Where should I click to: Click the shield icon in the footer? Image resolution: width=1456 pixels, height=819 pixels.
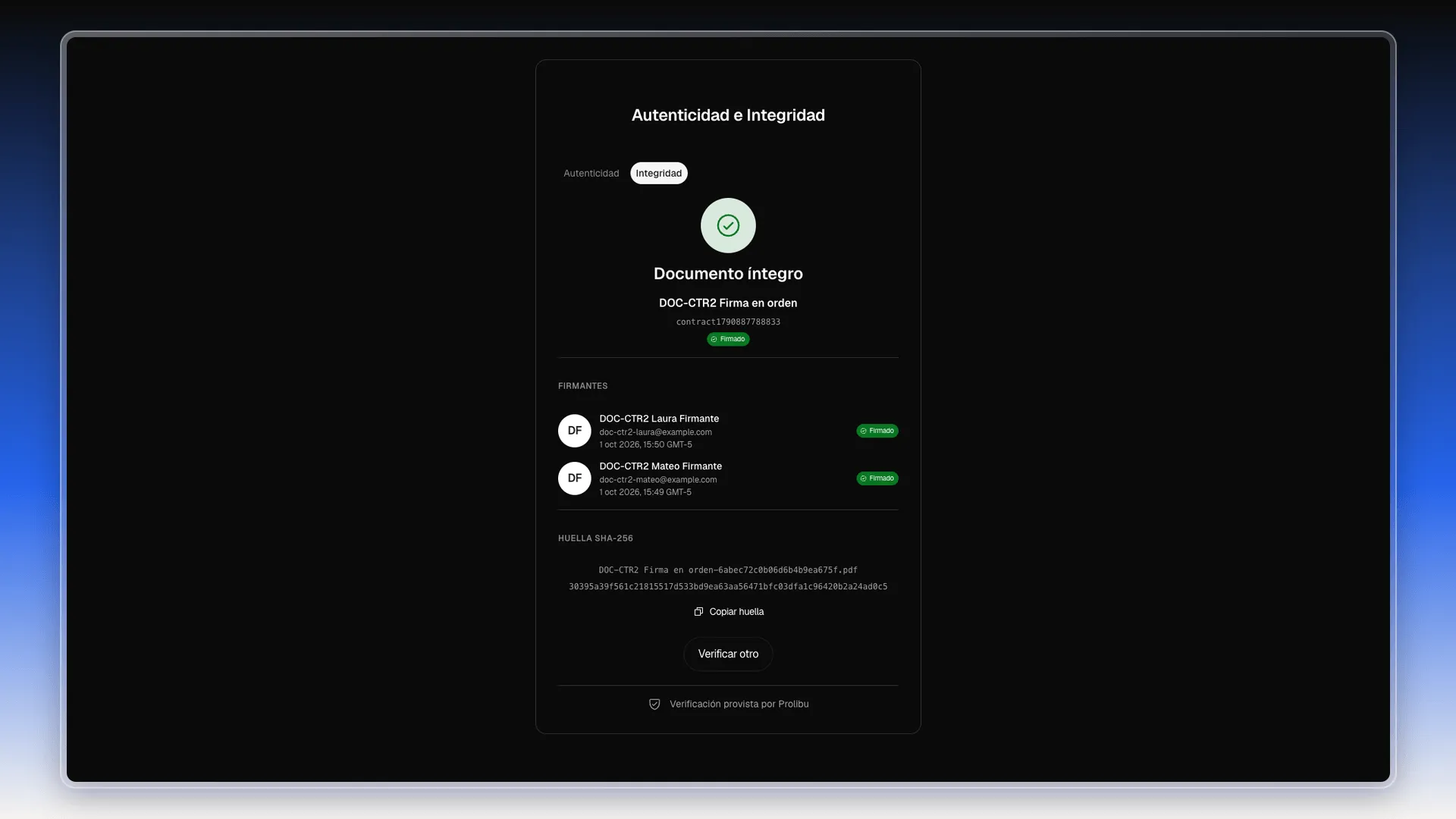pyautogui.click(x=654, y=704)
